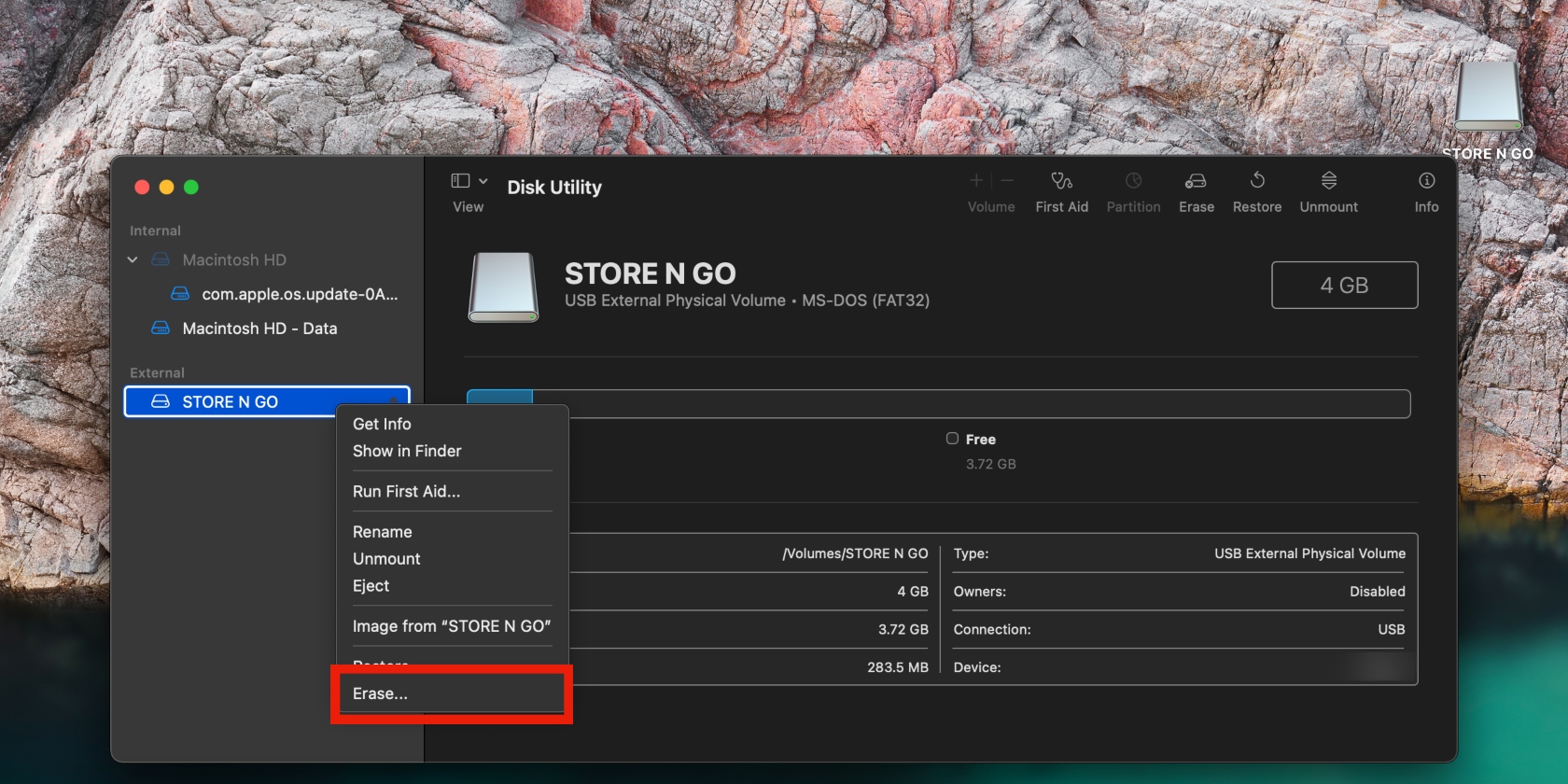Image resolution: width=1568 pixels, height=784 pixels.
Task: Click the 3.72 GB free value
Action: [x=990, y=464]
